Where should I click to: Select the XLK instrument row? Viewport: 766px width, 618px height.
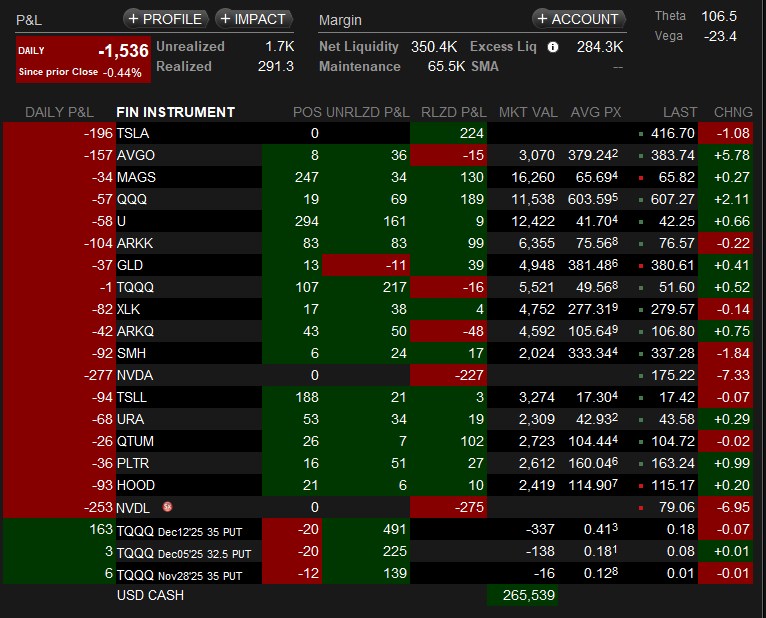pos(378,309)
